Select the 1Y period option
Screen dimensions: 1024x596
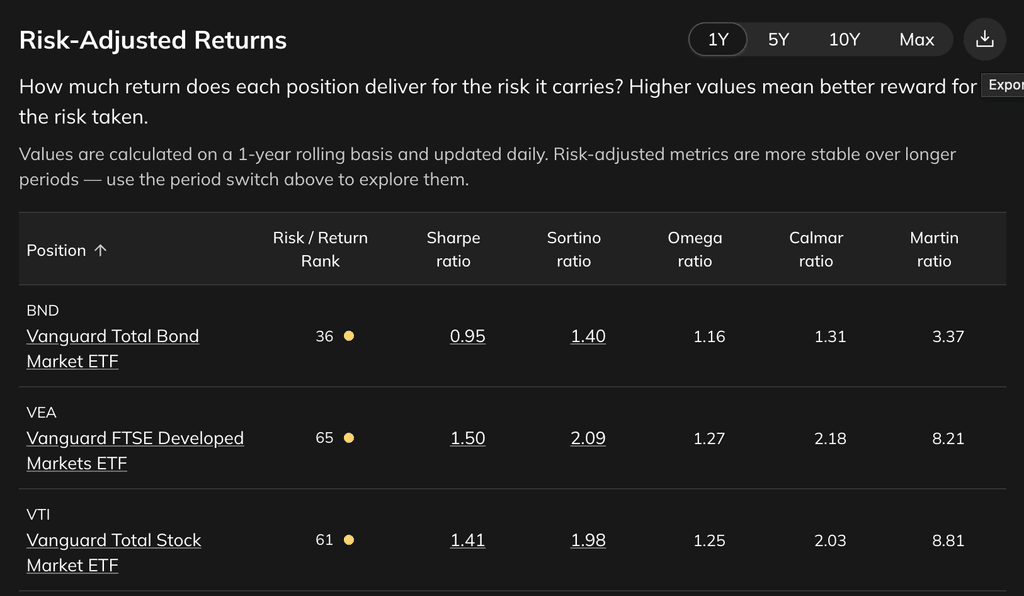pos(718,39)
